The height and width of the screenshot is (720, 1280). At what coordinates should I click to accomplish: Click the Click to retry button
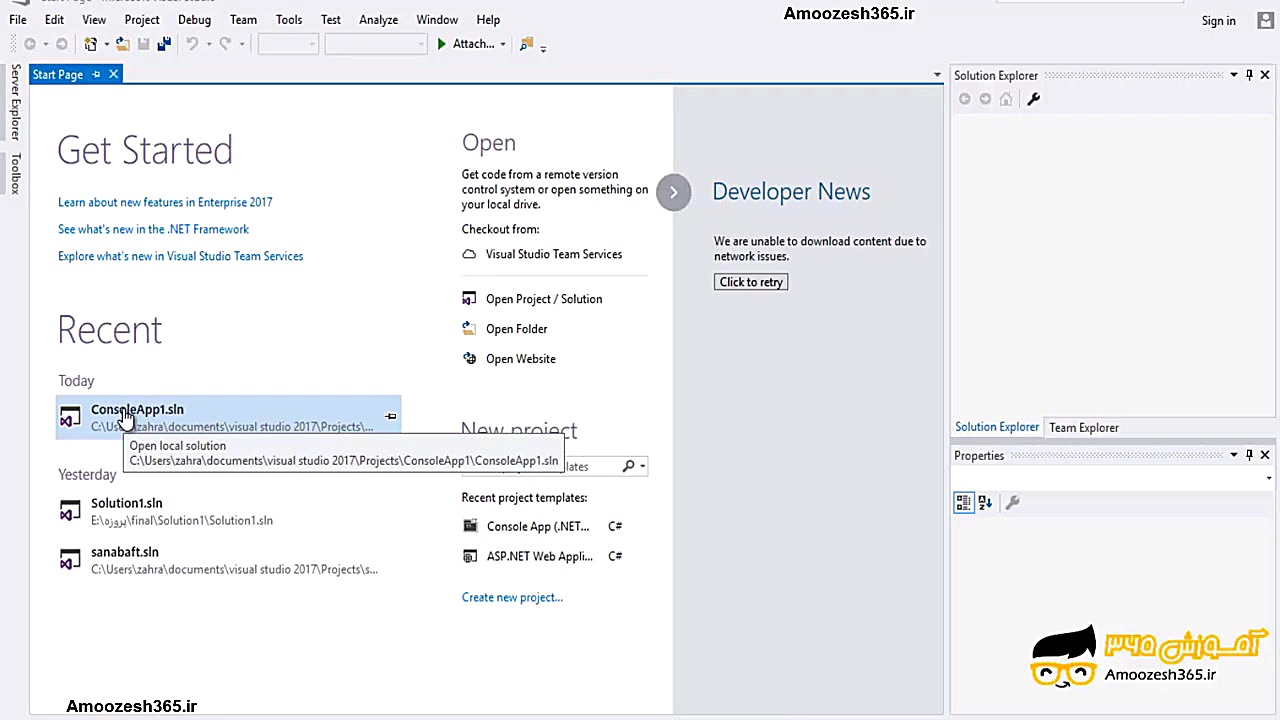751,282
